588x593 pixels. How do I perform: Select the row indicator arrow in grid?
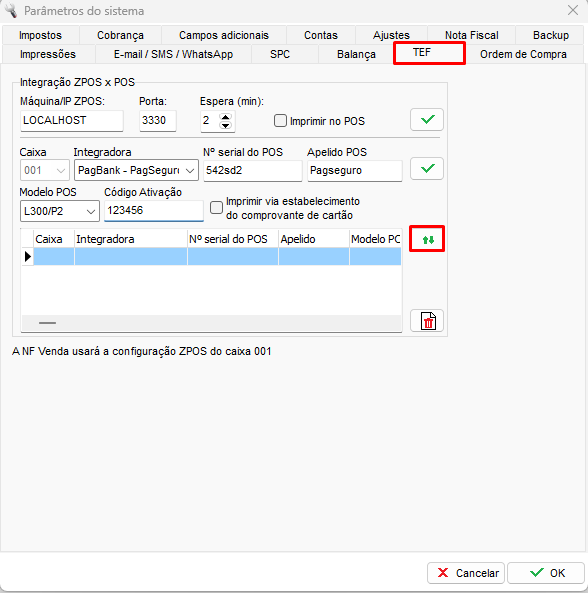pyautogui.click(x=28, y=257)
